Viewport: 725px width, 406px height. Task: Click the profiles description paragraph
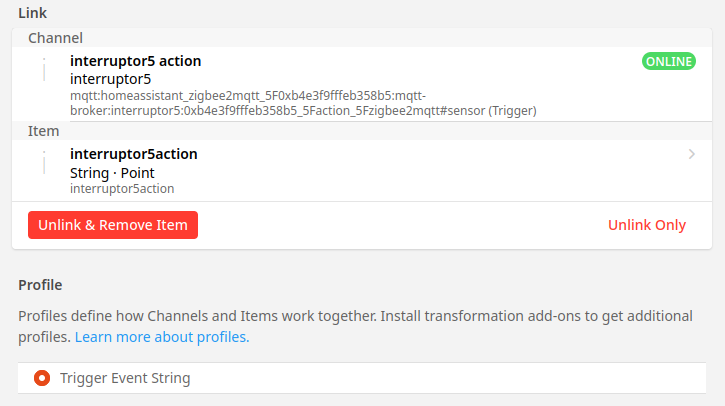coord(355,317)
